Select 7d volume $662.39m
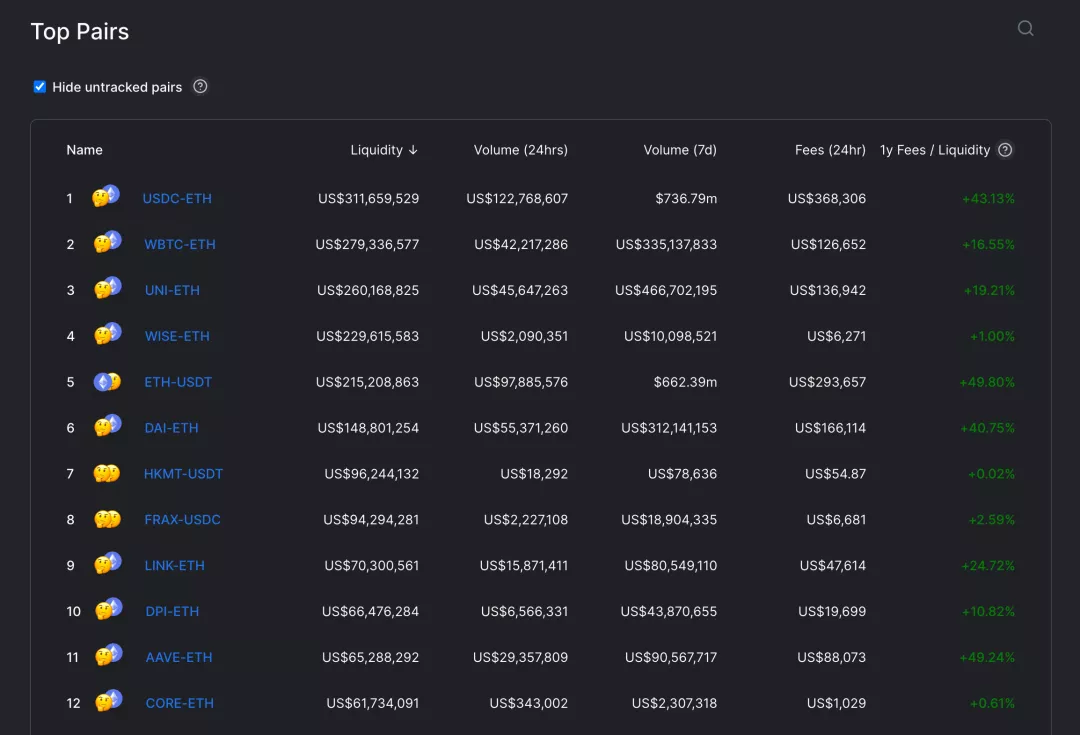The height and width of the screenshot is (735, 1080). click(685, 382)
